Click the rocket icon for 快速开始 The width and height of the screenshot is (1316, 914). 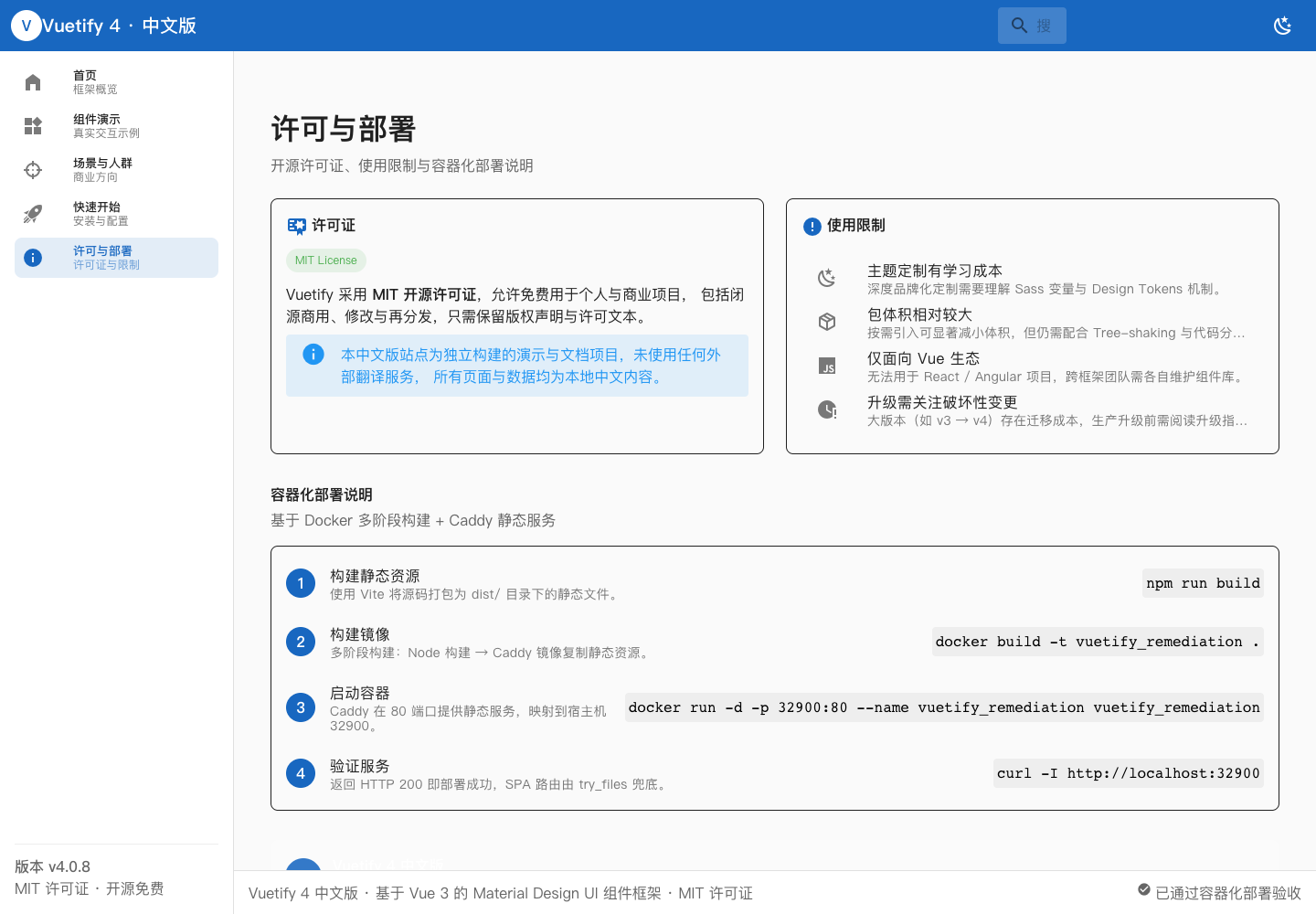[x=33, y=214]
